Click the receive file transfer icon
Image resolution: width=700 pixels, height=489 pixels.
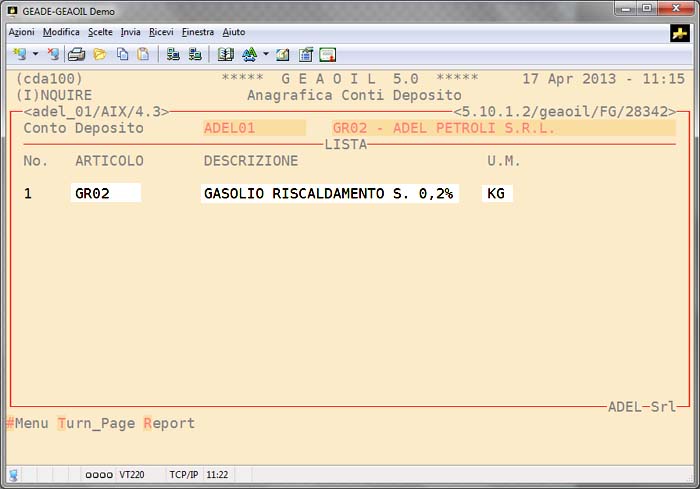(195, 54)
